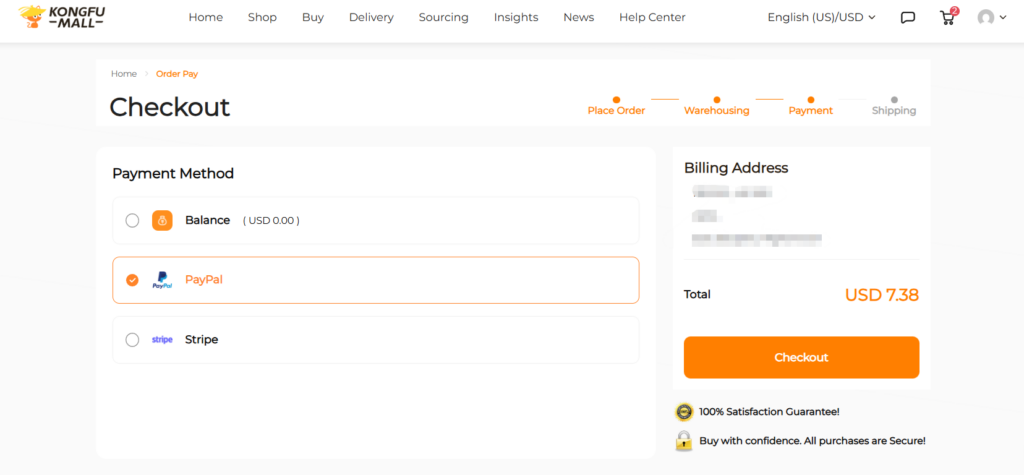This screenshot has height=475, width=1024.
Task: Click the PayPal logo icon
Action: click(x=162, y=280)
